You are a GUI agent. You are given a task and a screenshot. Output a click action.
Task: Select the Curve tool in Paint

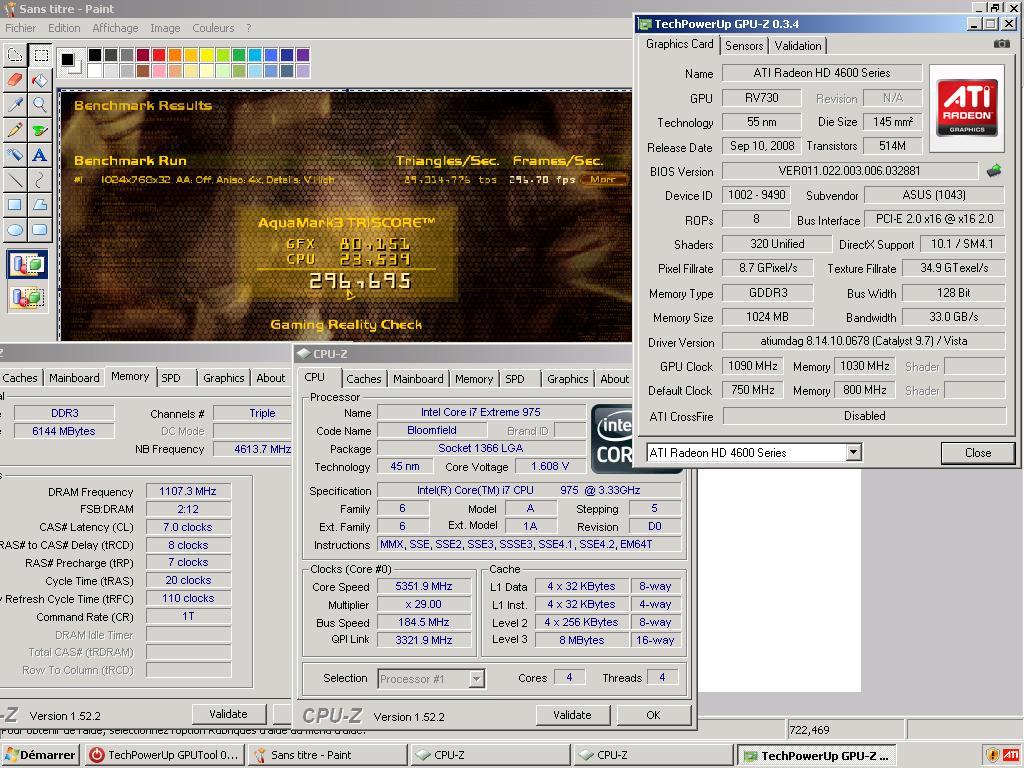coord(40,180)
